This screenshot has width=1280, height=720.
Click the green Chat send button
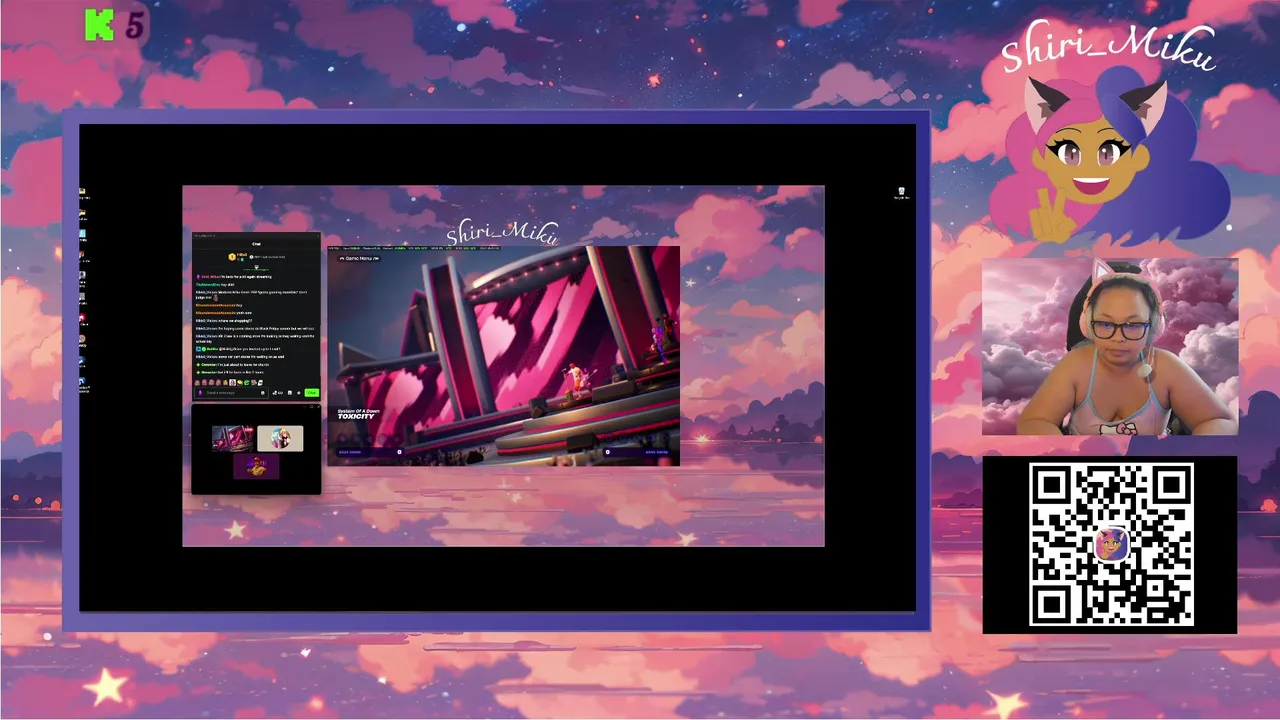(x=312, y=393)
